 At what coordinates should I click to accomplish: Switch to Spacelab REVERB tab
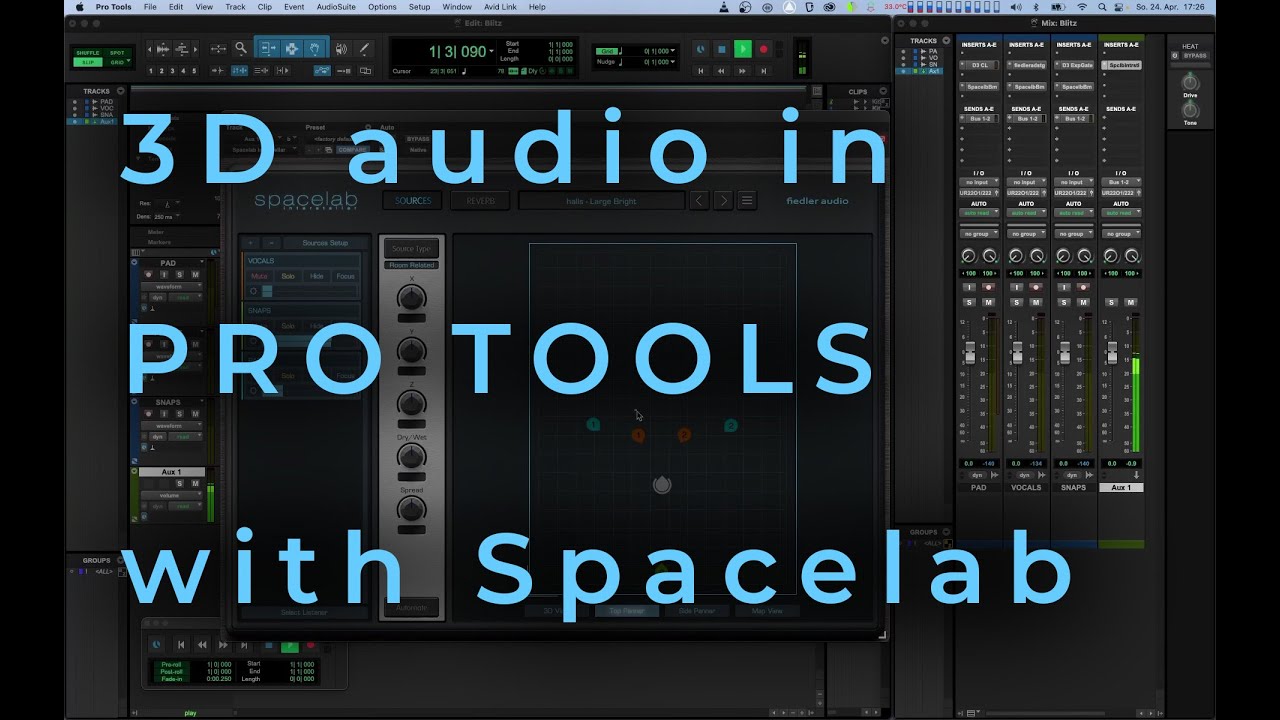pyautogui.click(x=480, y=201)
